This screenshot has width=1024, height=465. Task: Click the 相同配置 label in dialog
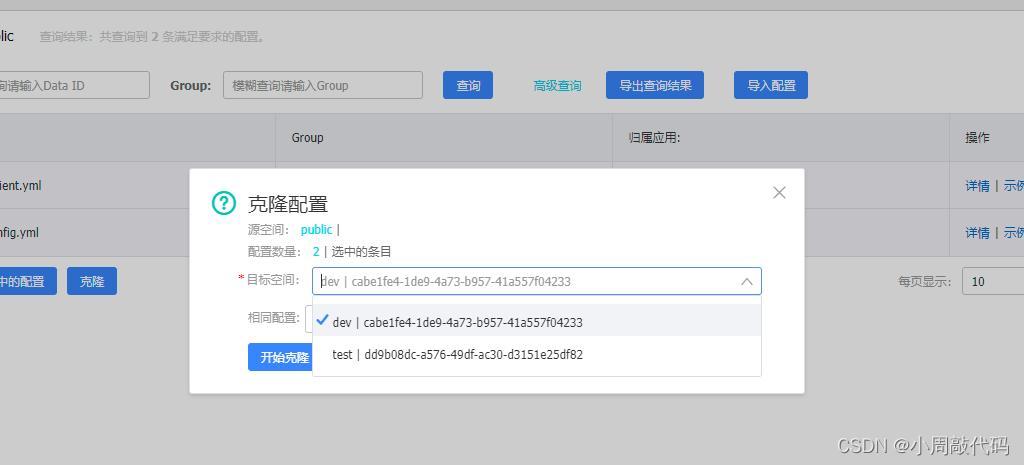click(x=274, y=317)
